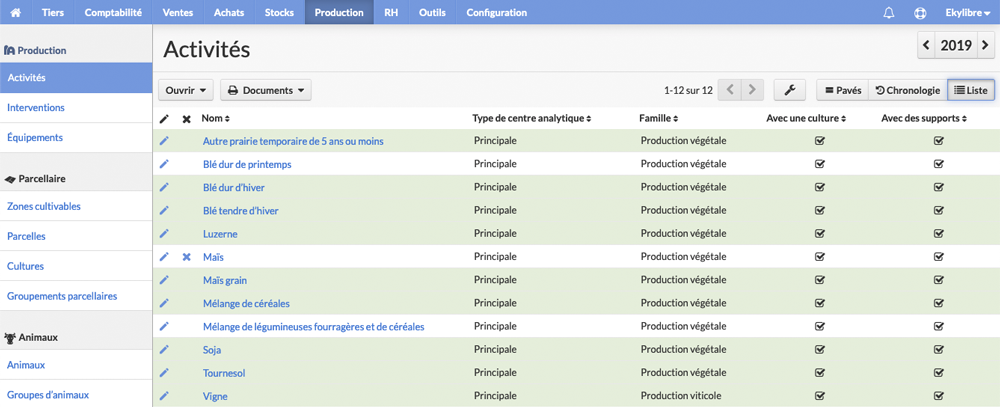The height and width of the screenshot is (407, 1000).
Task: Open the Tournesol activity link
Action: pyautogui.click(x=224, y=373)
